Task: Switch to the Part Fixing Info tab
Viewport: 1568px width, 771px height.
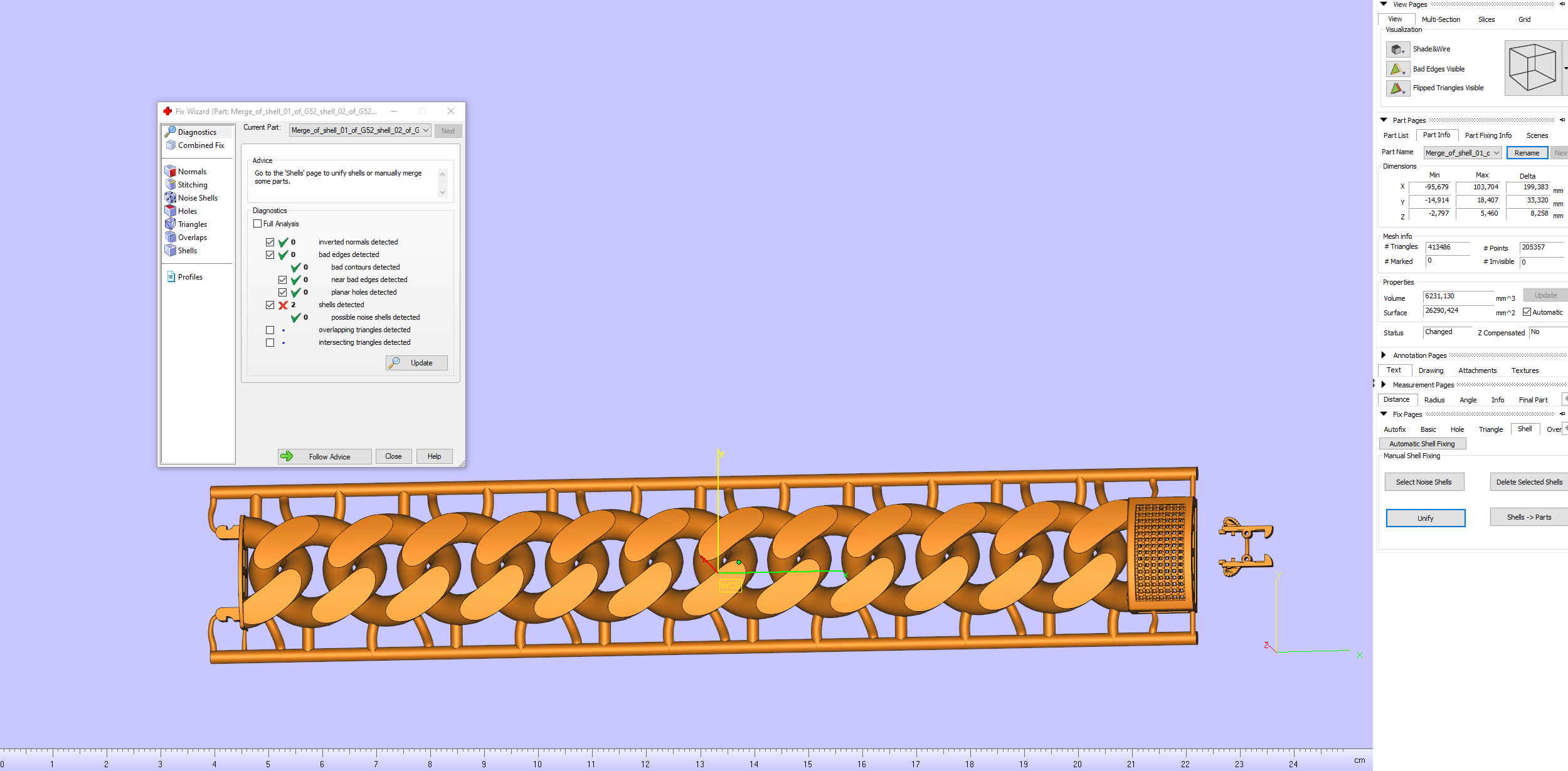Action: click(1488, 135)
